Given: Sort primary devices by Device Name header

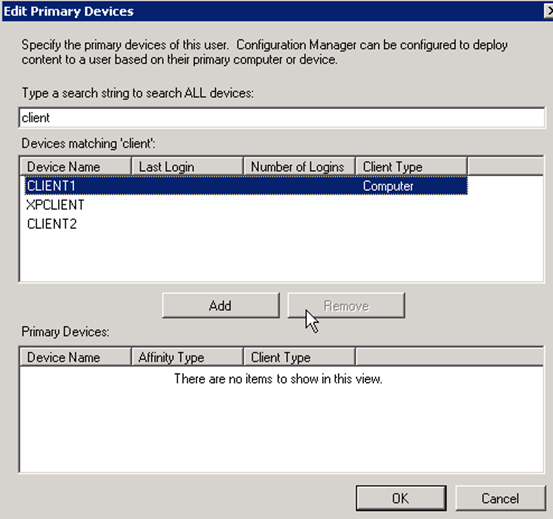Looking at the screenshot, I should pos(75,357).
